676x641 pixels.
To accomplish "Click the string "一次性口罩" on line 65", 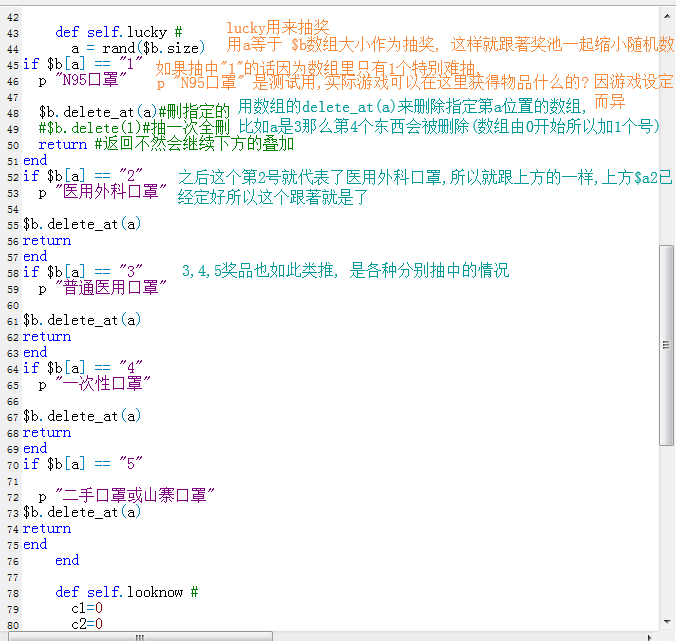I will (x=103, y=384).
